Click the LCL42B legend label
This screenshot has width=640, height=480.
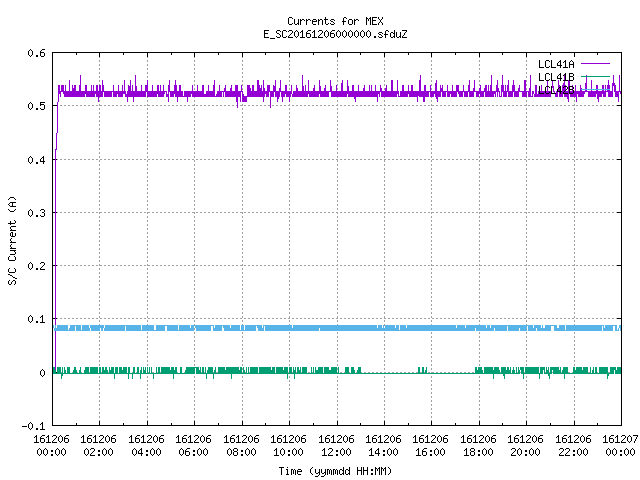coord(556,90)
